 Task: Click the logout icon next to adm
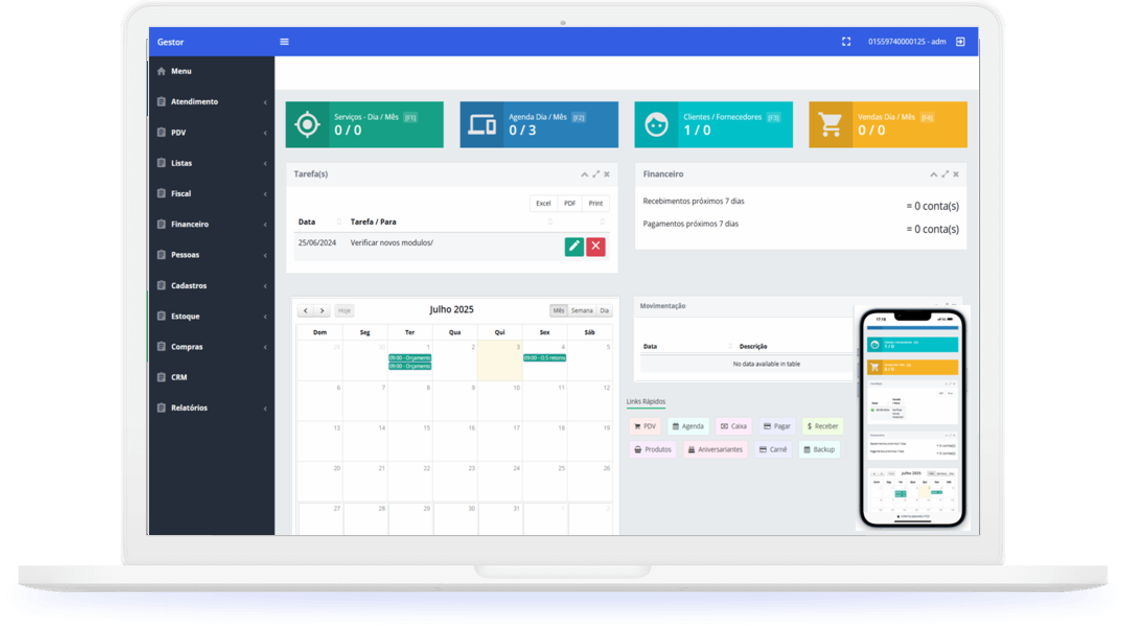pos(960,42)
